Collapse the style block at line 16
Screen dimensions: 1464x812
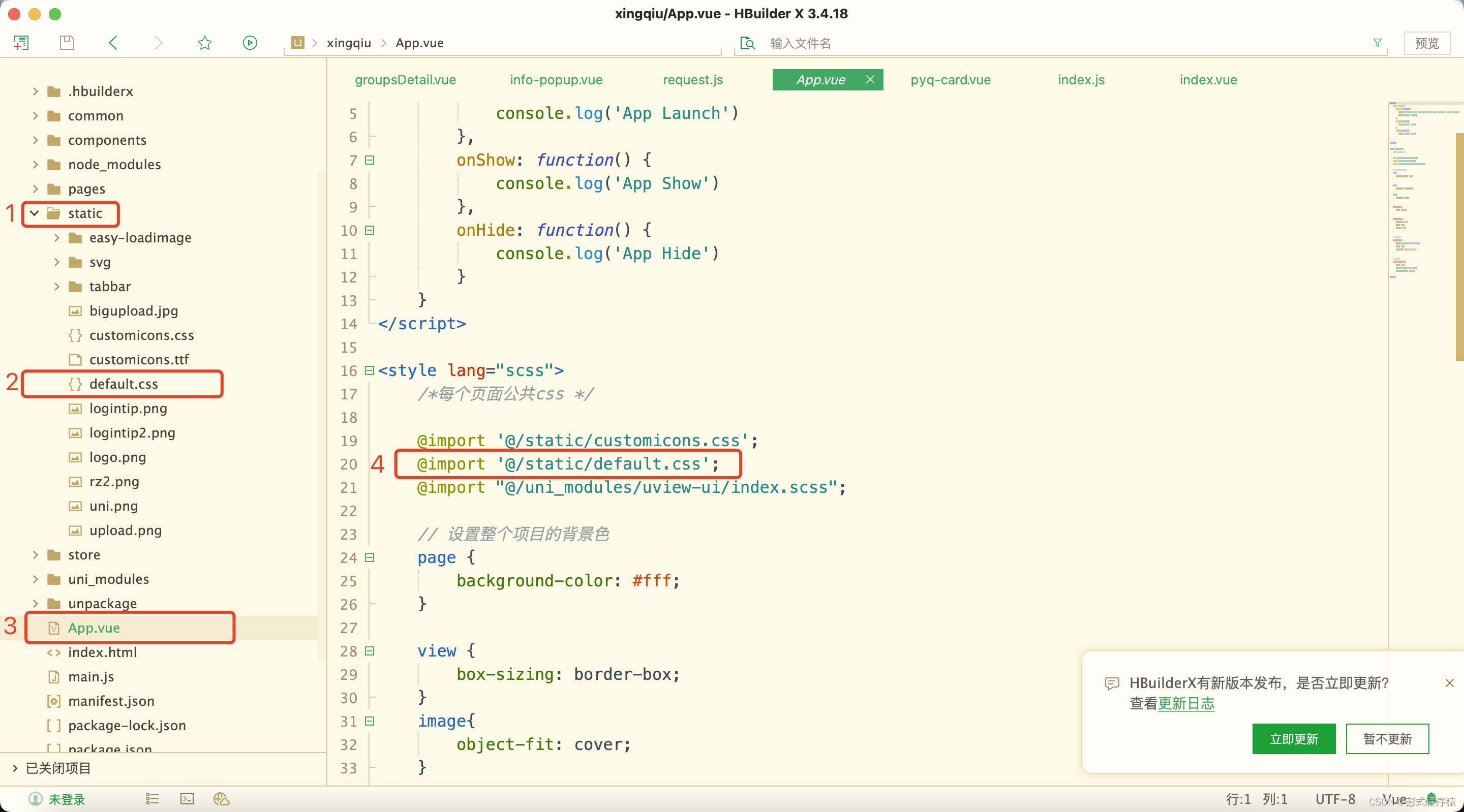370,370
